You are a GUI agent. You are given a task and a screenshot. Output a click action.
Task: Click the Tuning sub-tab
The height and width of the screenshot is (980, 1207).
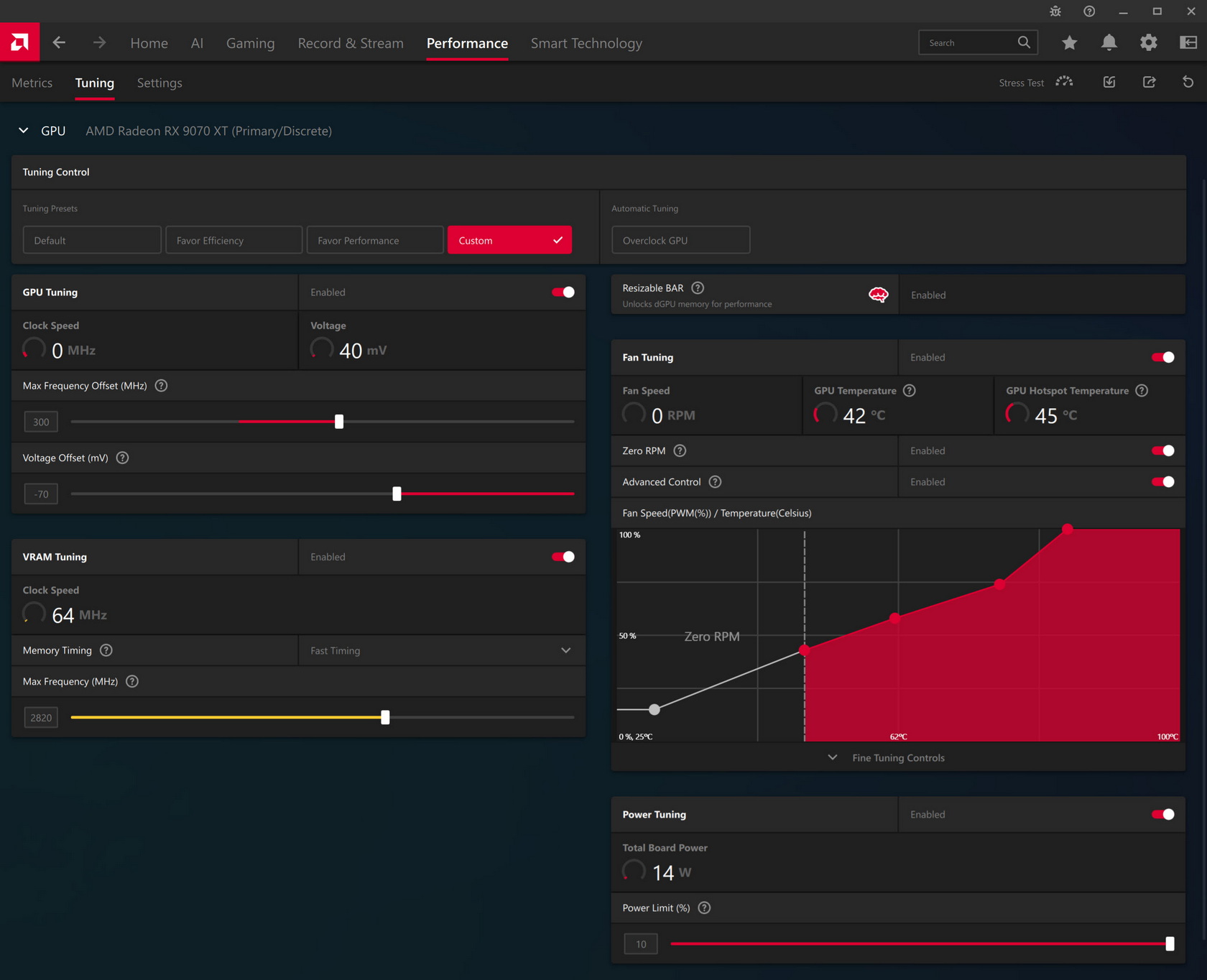95,83
